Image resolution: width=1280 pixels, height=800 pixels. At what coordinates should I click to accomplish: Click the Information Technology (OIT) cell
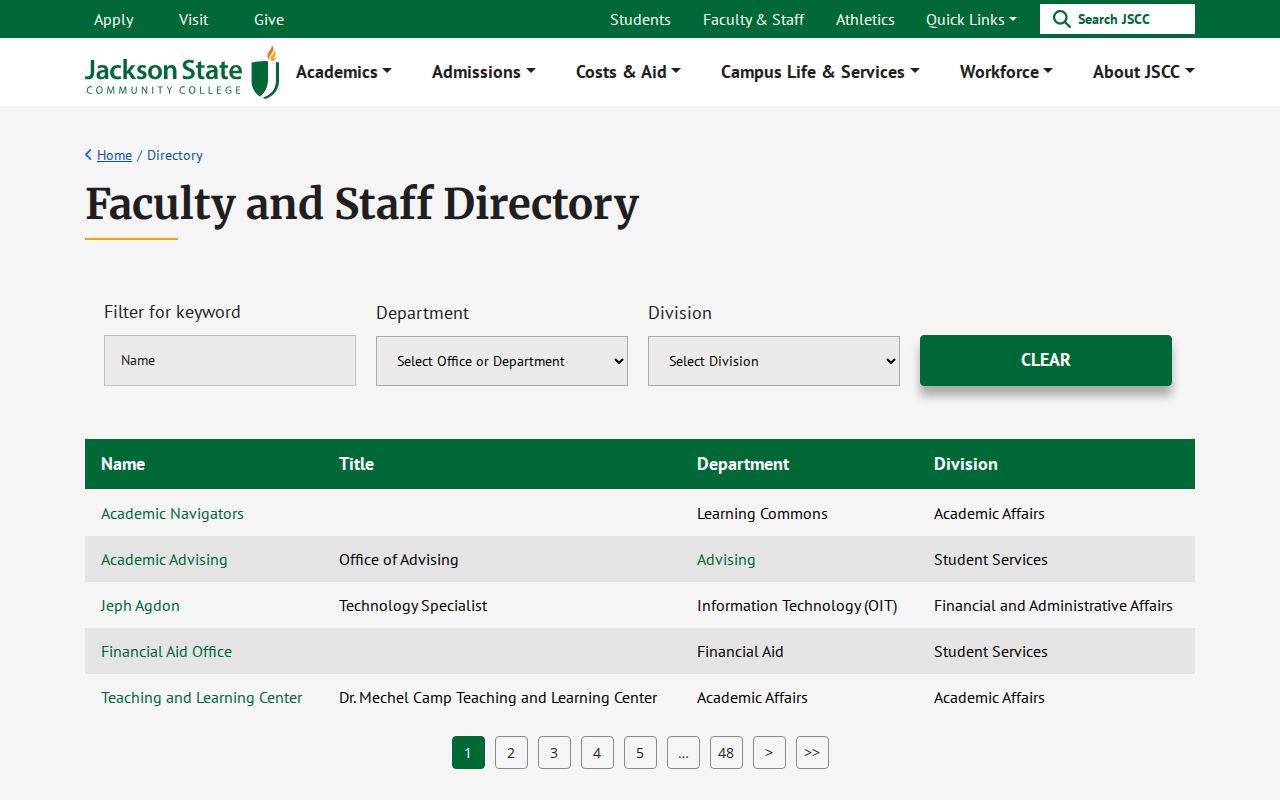[797, 605]
